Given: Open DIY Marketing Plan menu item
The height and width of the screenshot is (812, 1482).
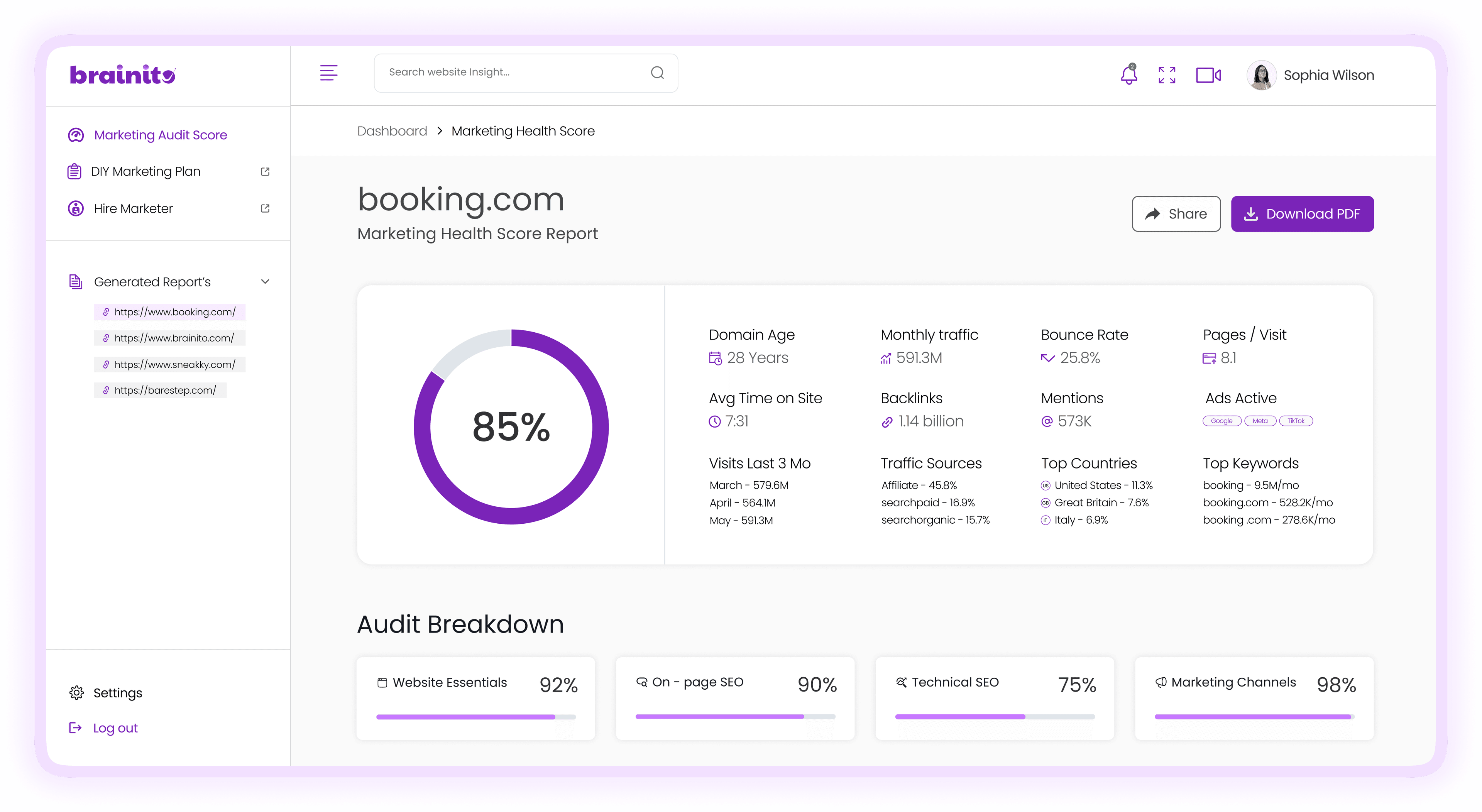Looking at the screenshot, I should [x=135, y=171].
